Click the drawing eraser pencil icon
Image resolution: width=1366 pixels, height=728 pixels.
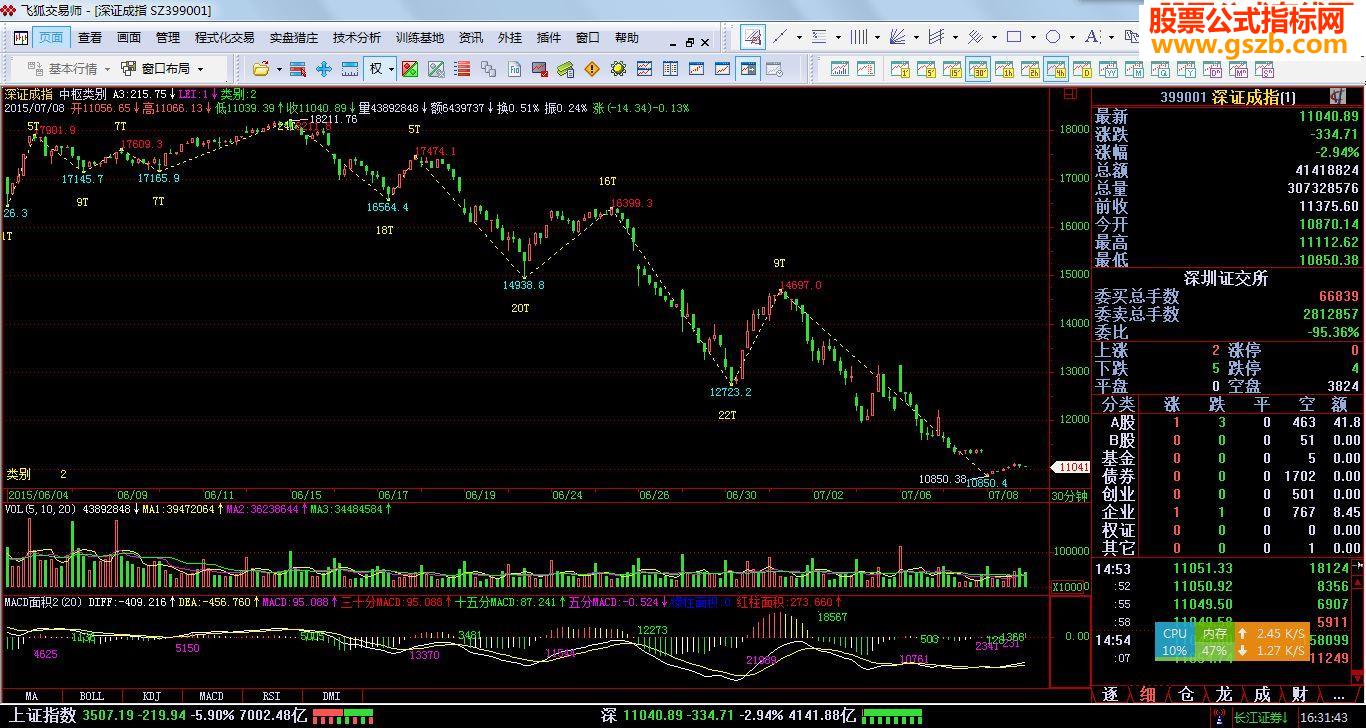tap(753, 37)
